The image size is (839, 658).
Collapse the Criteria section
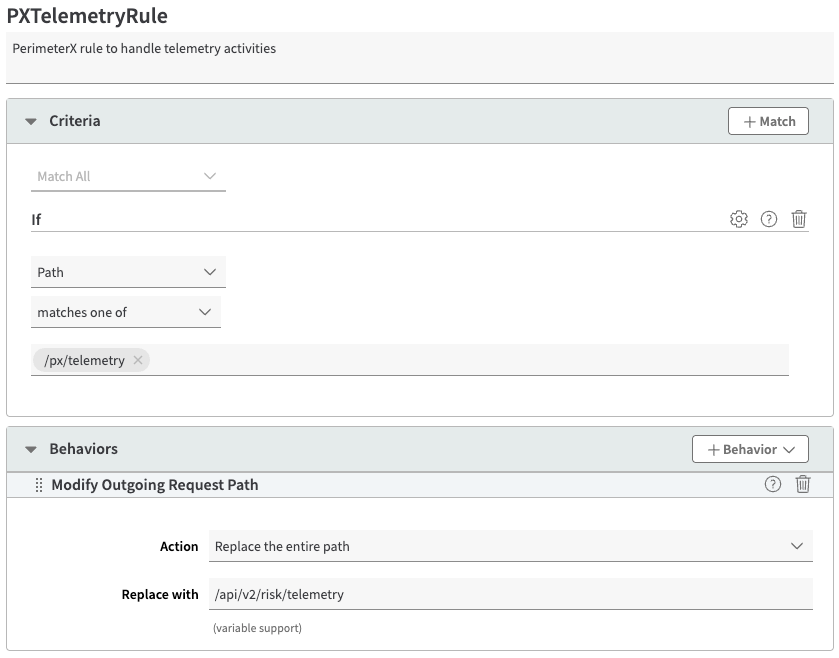[31, 121]
